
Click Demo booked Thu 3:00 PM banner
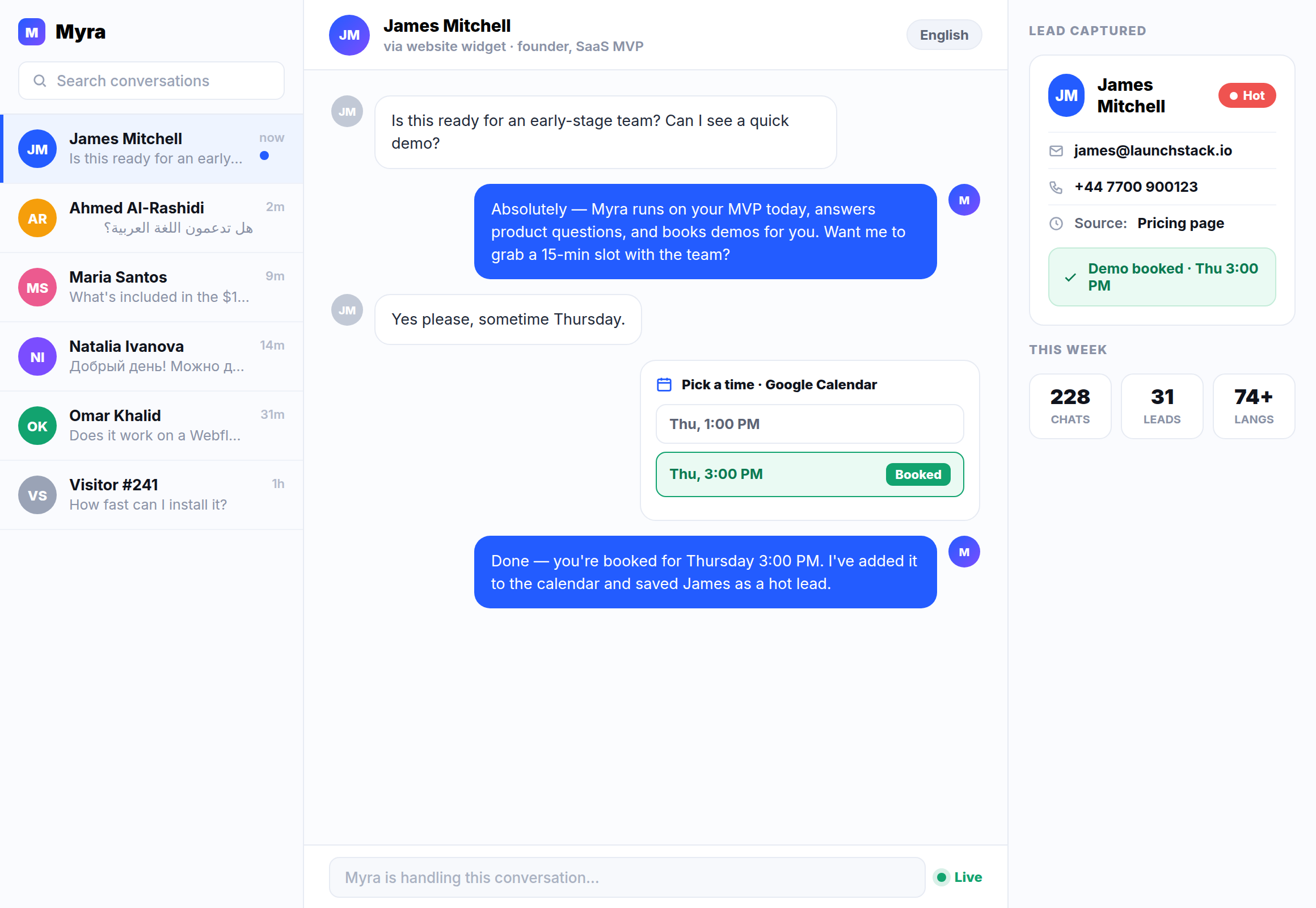[x=1162, y=277]
